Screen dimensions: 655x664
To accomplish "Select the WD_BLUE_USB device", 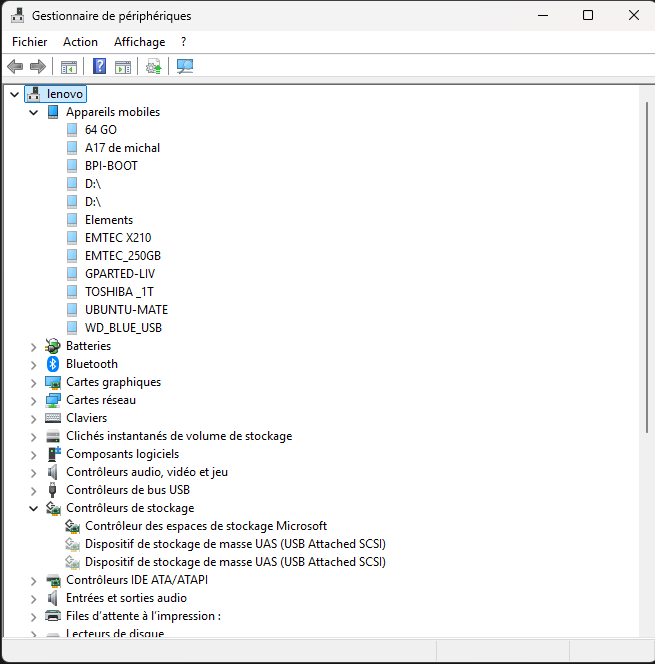I will (x=123, y=328).
